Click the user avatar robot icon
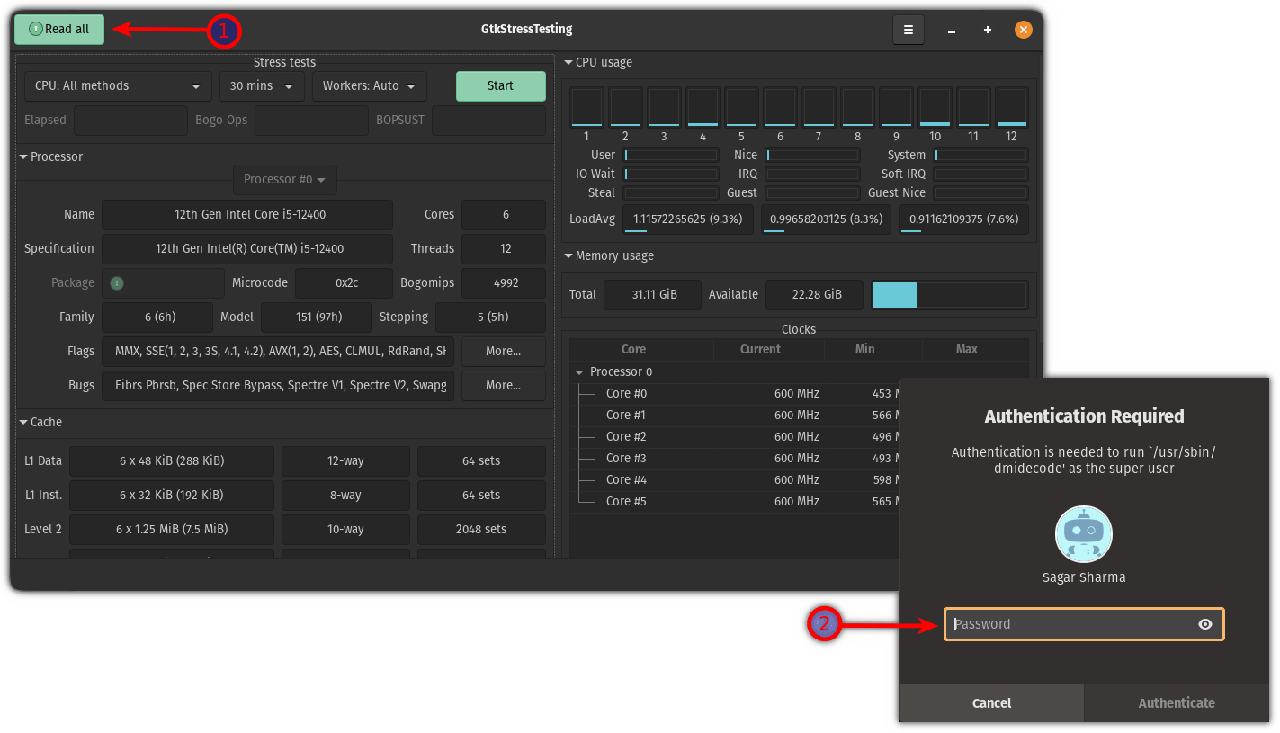Screen dimensions: 1280x733 [x=1084, y=535]
